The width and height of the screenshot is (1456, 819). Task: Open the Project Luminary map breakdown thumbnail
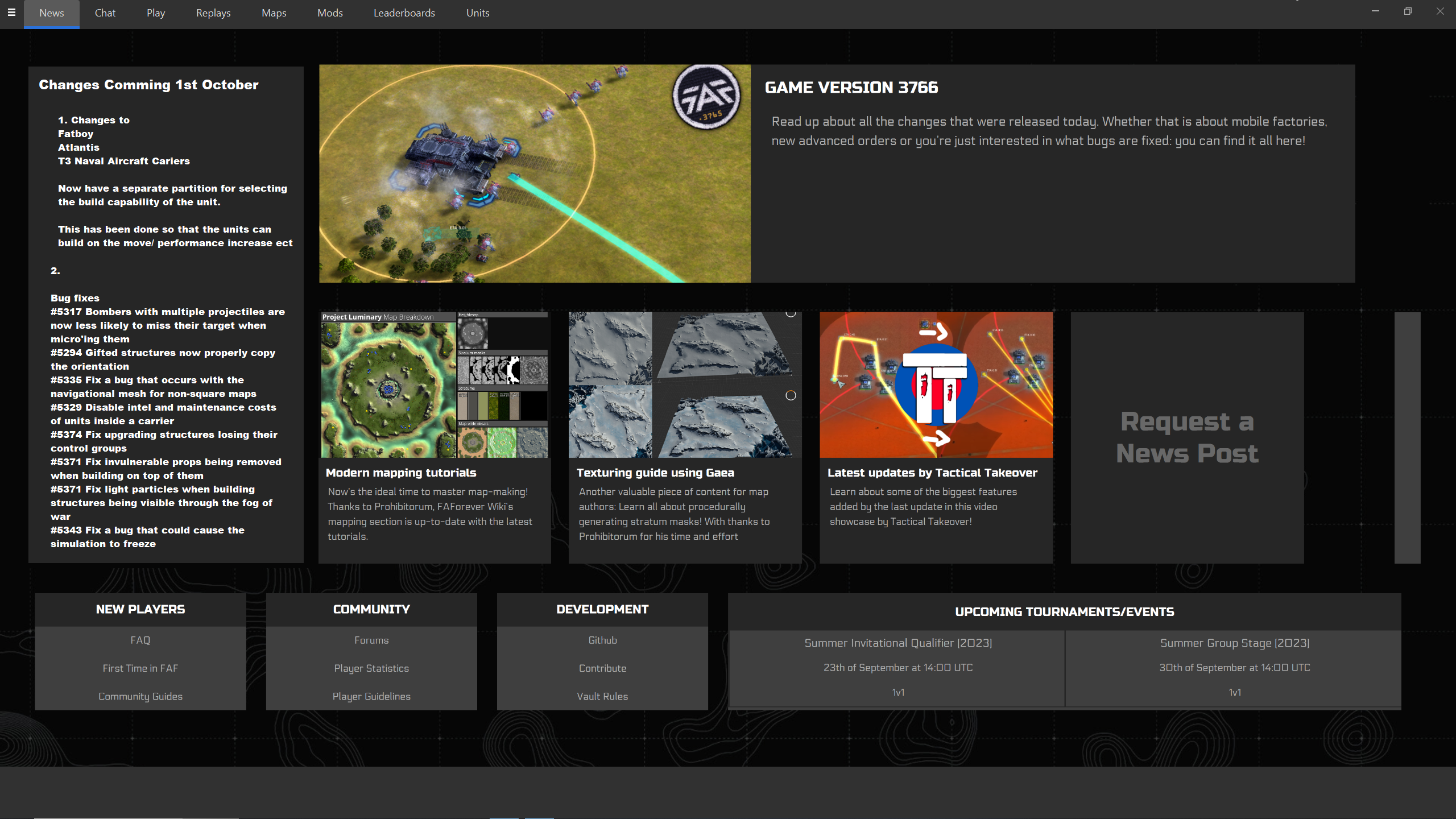point(435,385)
